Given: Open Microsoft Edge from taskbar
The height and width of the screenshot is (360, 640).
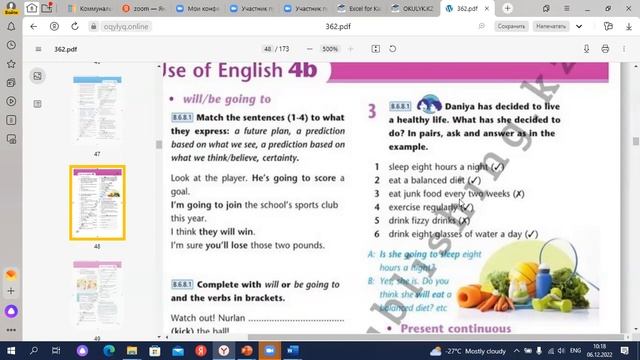Looking at the screenshot, I should 109,351.
